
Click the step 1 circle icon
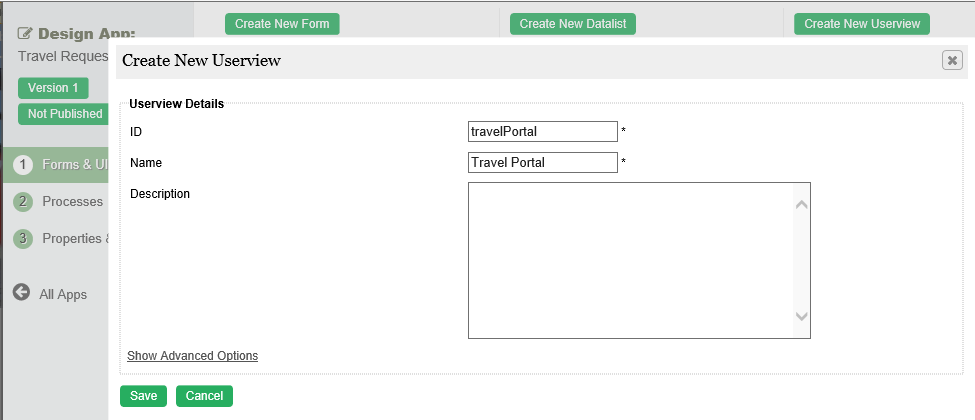[x=23, y=165]
